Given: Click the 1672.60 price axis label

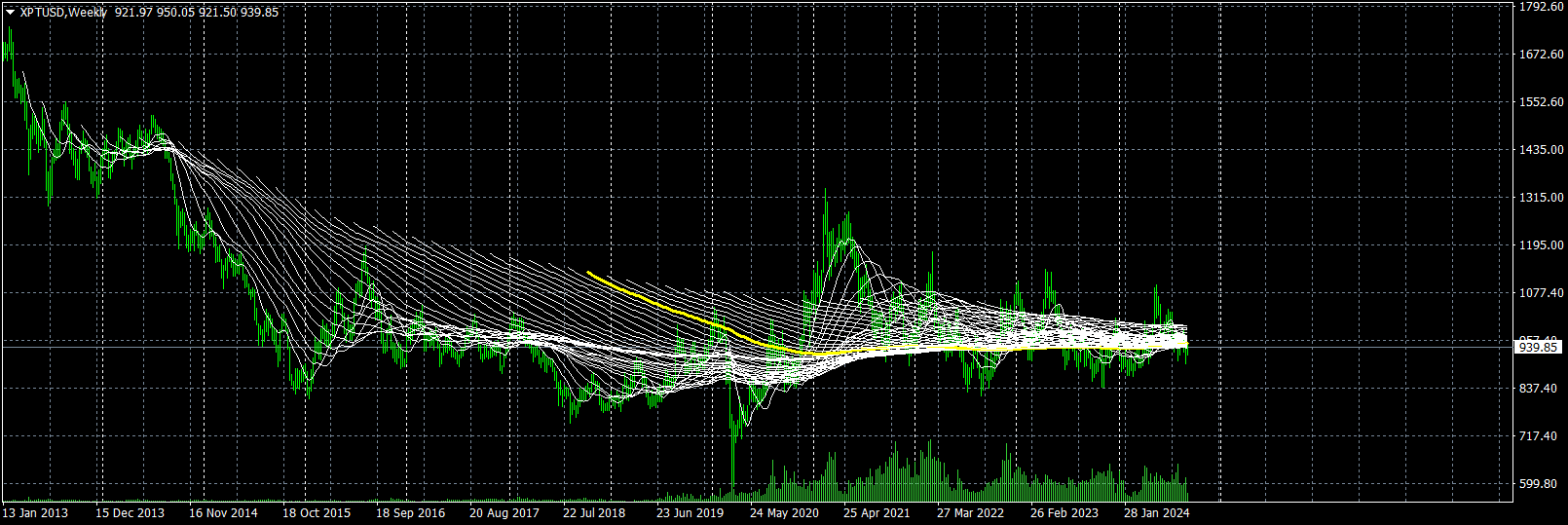Looking at the screenshot, I should coord(1542,55).
